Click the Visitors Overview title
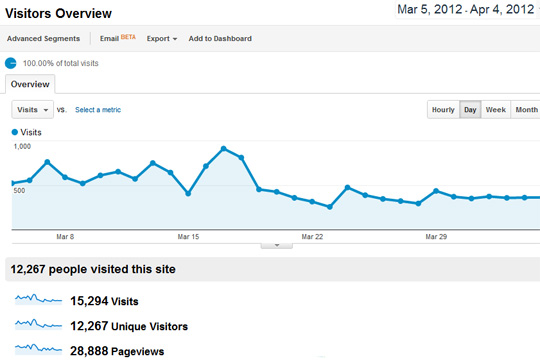 pos(59,13)
